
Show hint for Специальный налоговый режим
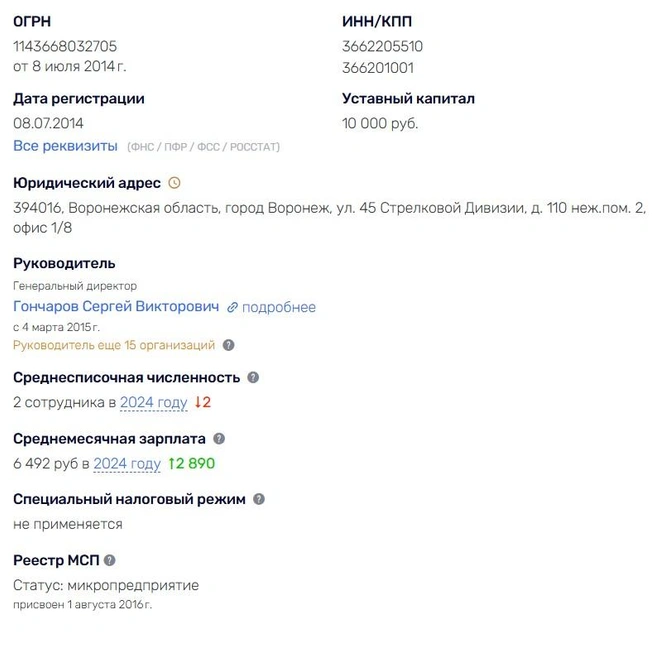(x=259, y=499)
